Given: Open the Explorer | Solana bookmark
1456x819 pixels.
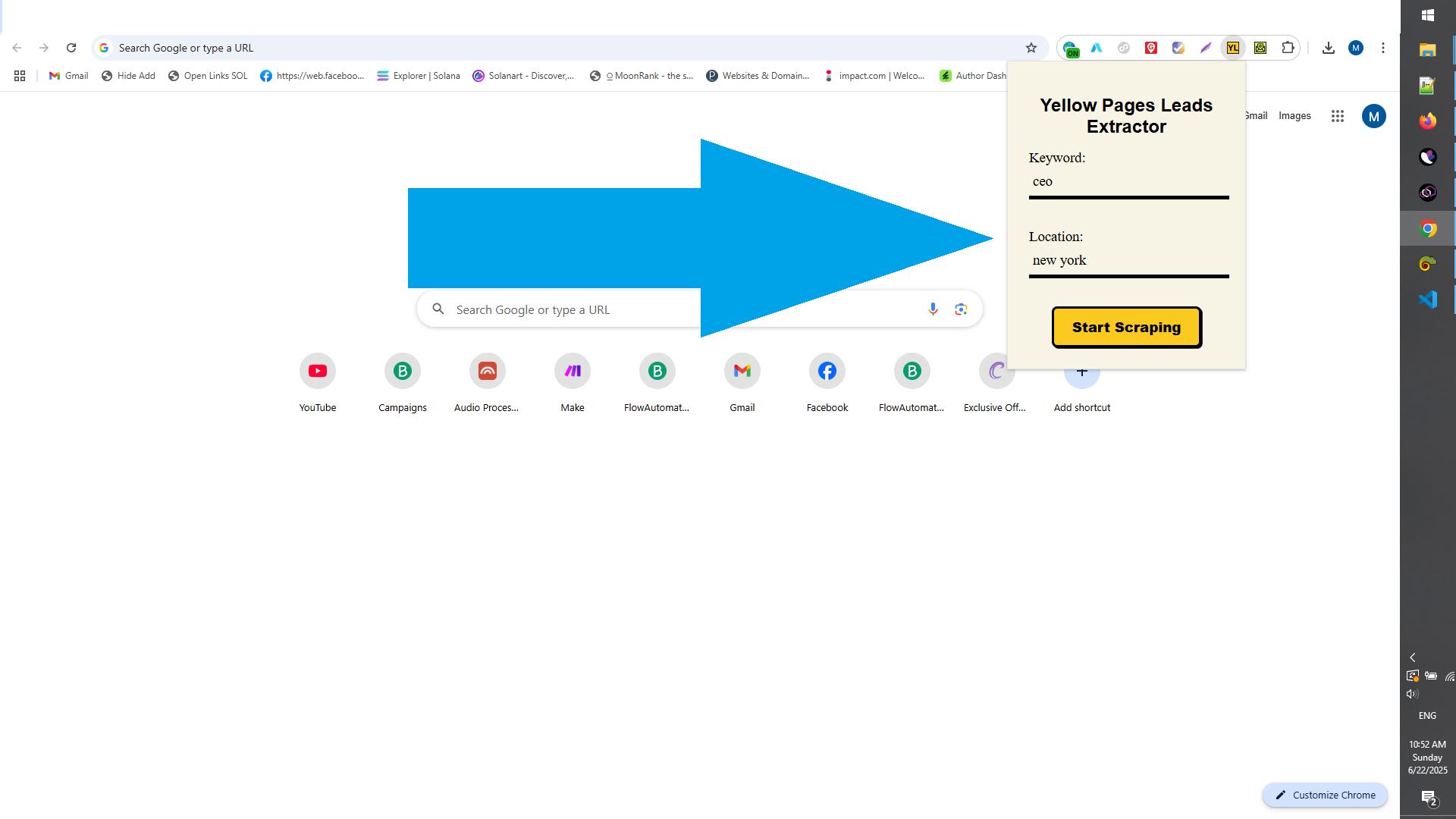Looking at the screenshot, I should (419, 76).
